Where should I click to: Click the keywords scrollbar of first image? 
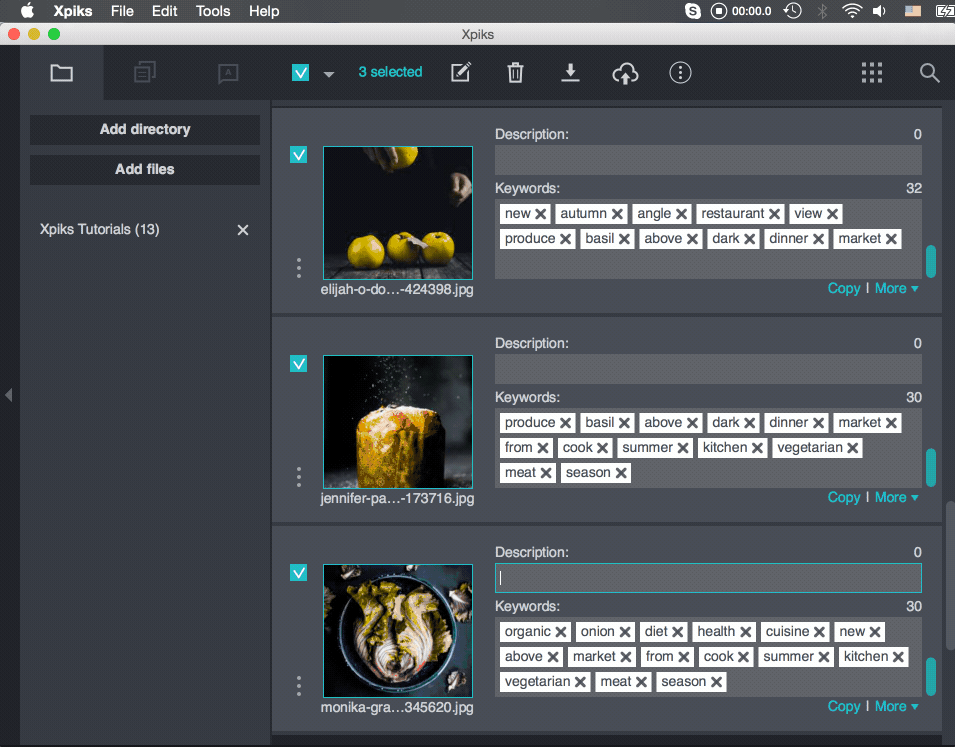931,260
